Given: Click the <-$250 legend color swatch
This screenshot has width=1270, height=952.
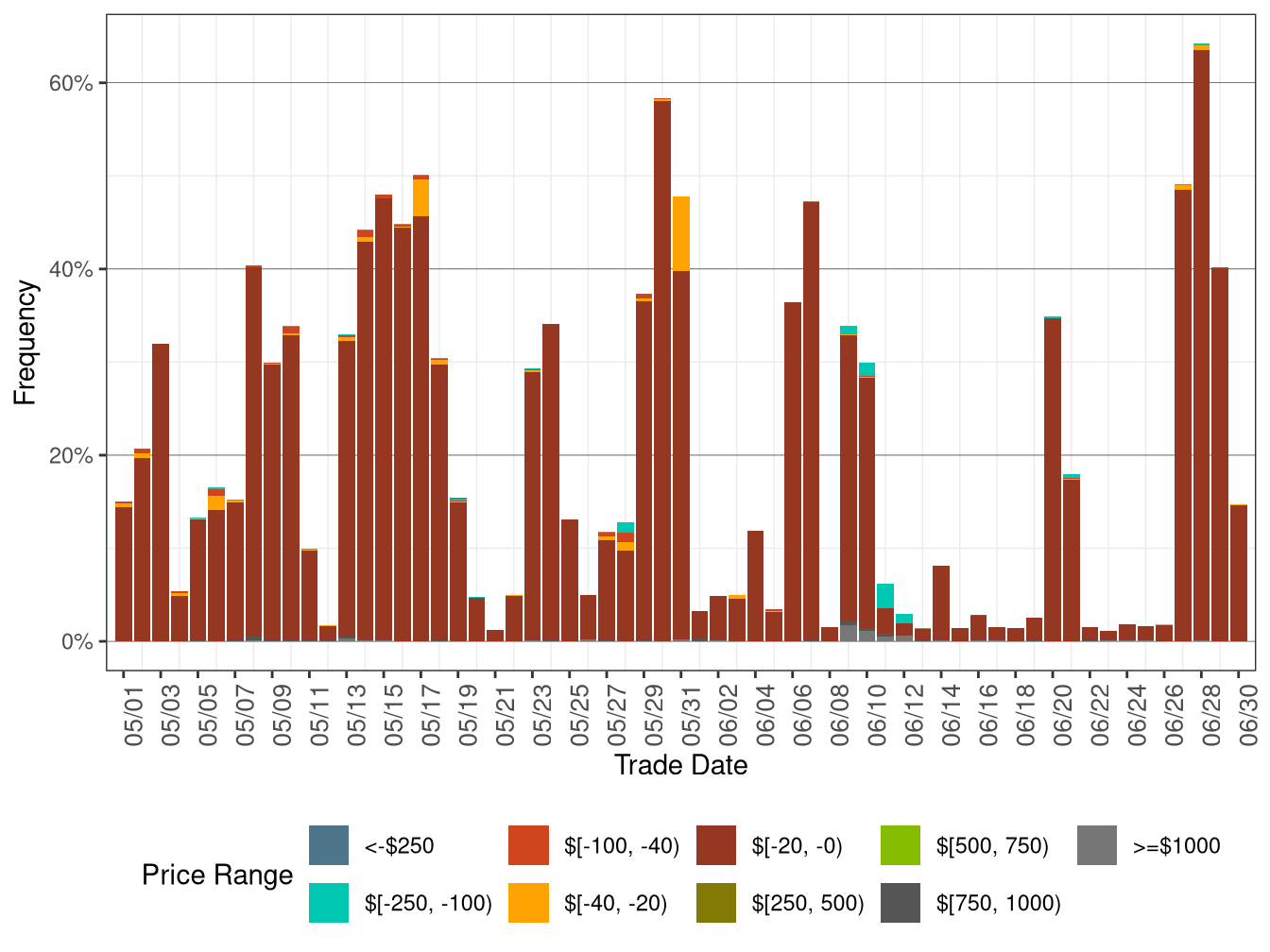Looking at the screenshot, I should 329,845.
